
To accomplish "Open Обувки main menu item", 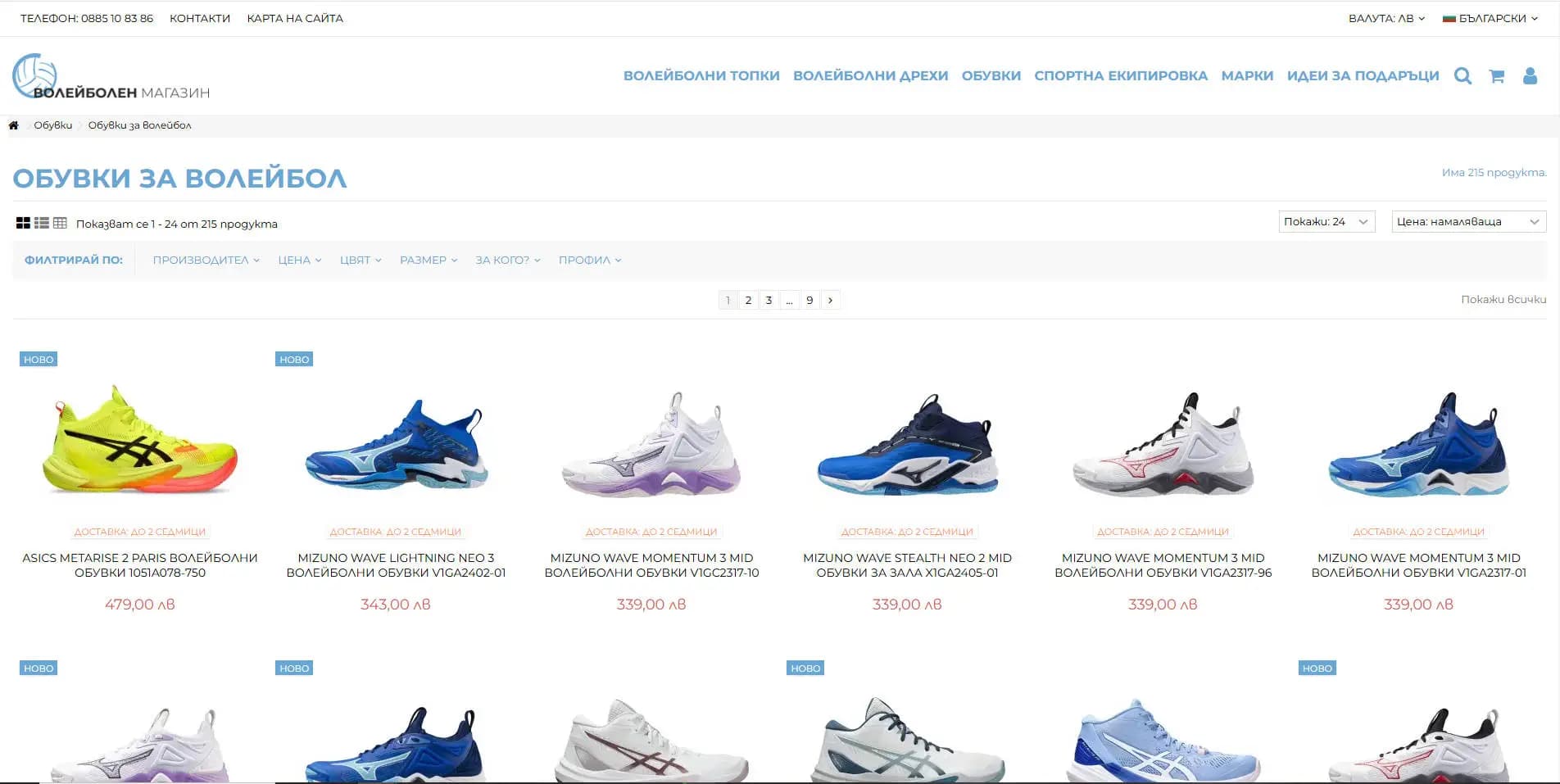I will pyautogui.click(x=991, y=75).
